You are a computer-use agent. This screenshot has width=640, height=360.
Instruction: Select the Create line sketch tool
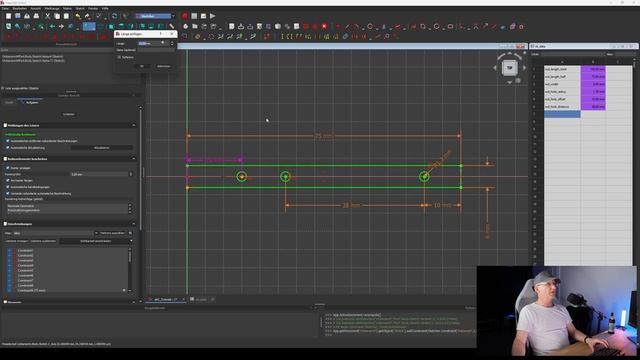coord(347,27)
